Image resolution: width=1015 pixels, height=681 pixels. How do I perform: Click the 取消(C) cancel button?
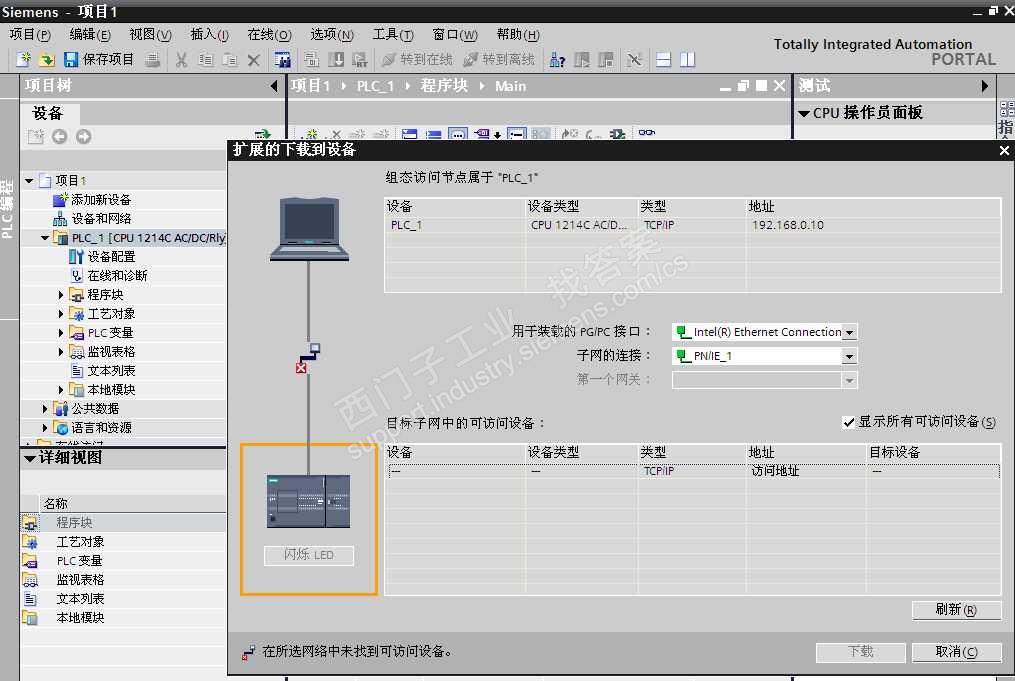pyautogui.click(x=956, y=652)
